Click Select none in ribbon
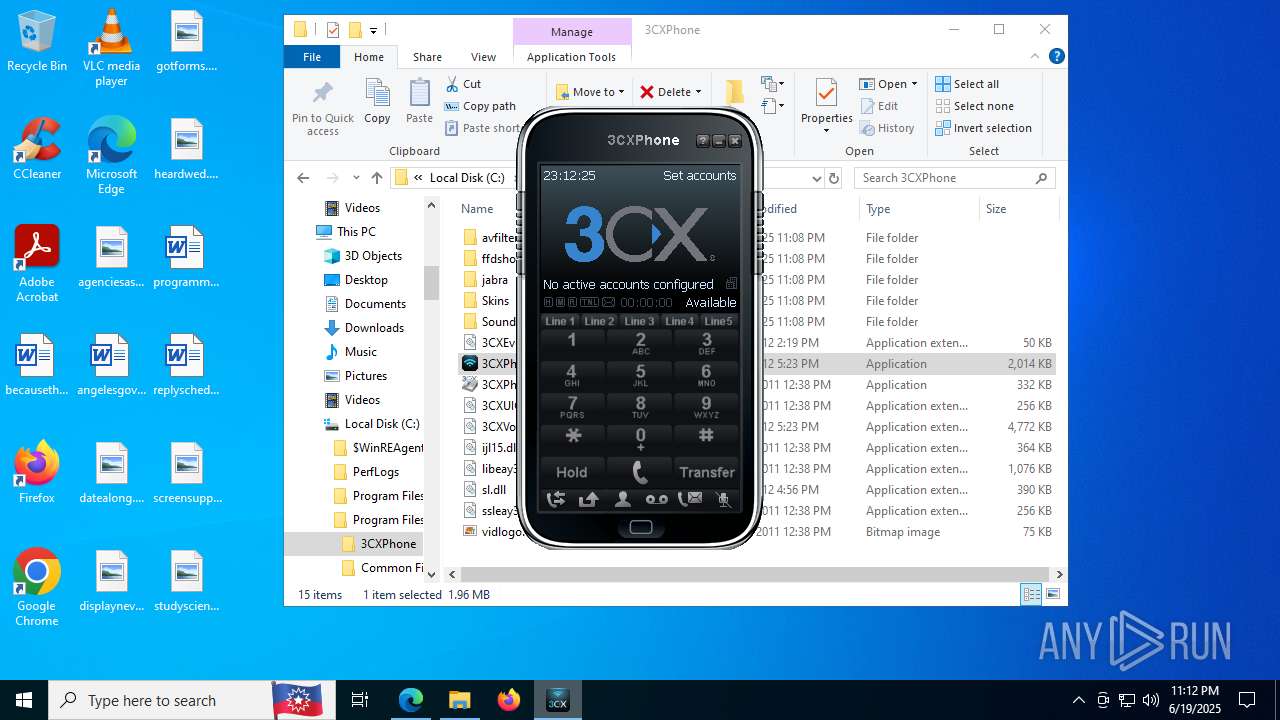The width and height of the screenshot is (1280, 720). pyautogui.click(x=974, y=106)
